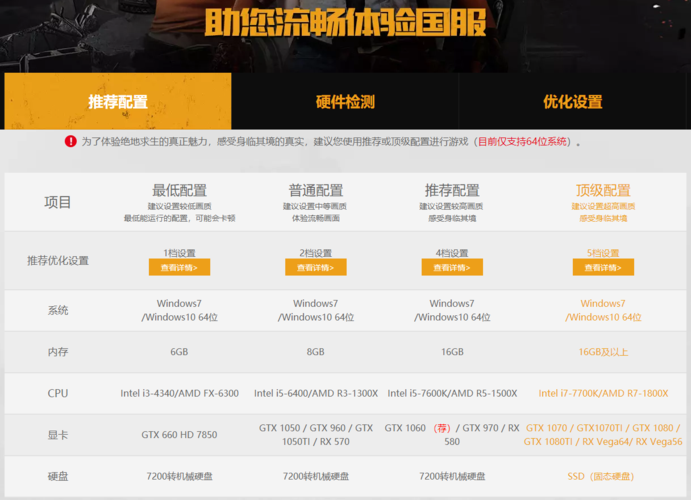
Task: Click 7200转机械硬盘 under 最低配置
Action: [x=179, y=476]
